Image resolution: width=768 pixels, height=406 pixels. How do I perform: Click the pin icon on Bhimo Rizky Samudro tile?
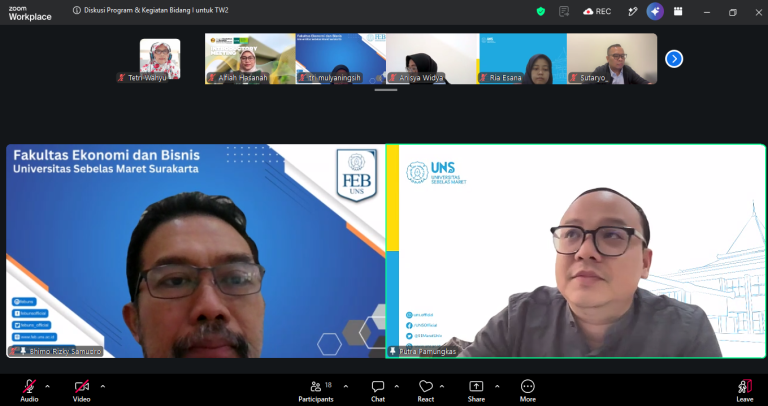(23, 351)
